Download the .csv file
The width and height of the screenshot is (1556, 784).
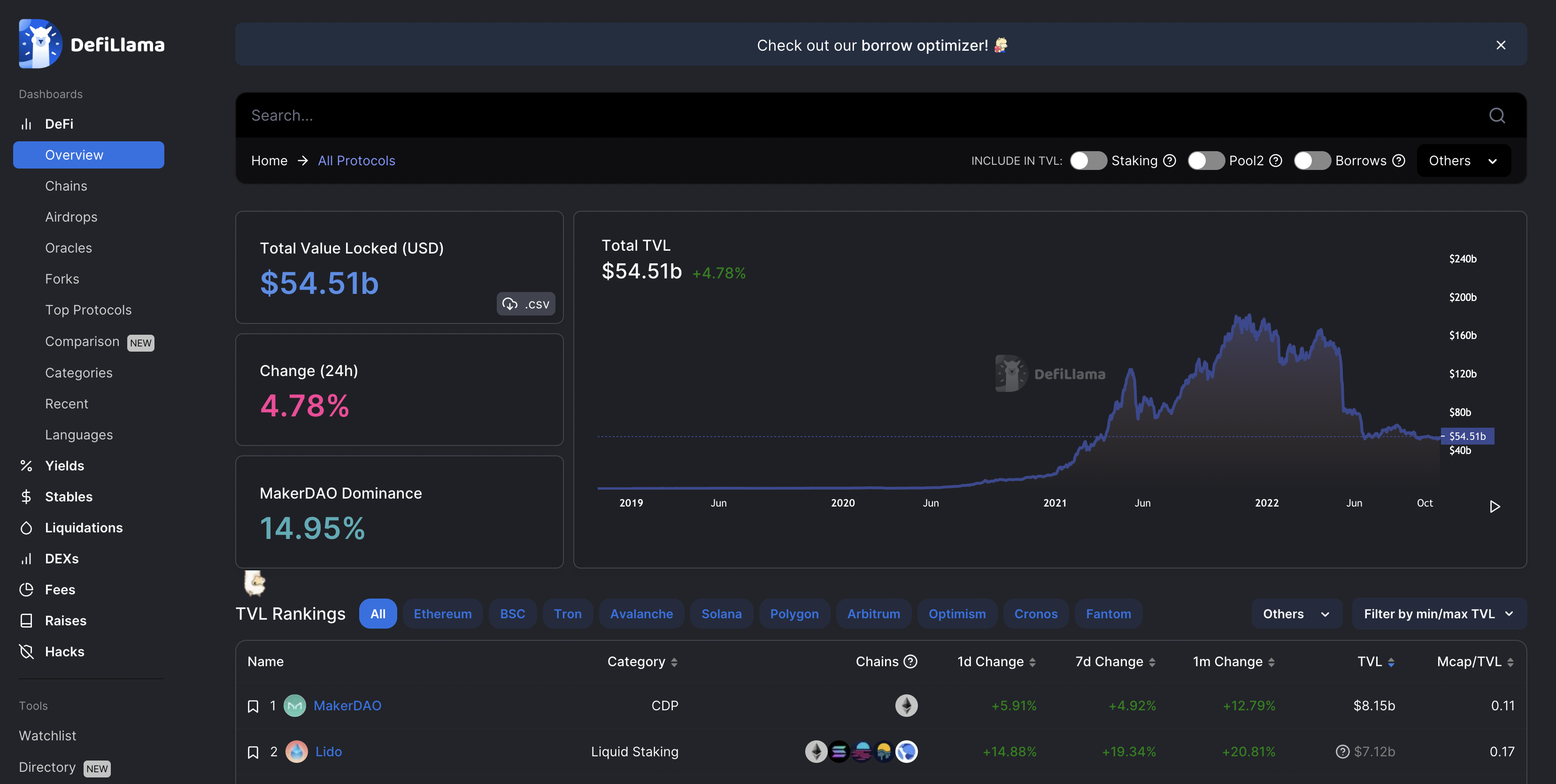pyautogui.click(x=525, y=304)
